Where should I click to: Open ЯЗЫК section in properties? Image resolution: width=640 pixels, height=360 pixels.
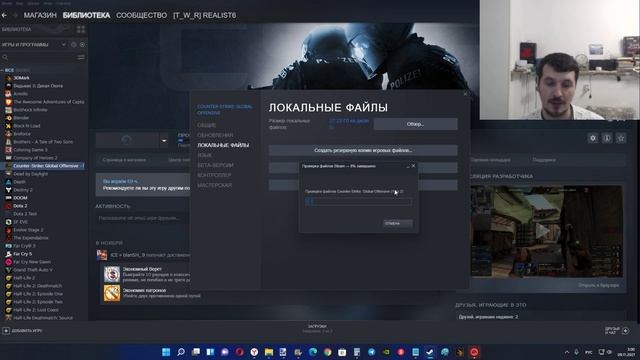pos(204,155)
